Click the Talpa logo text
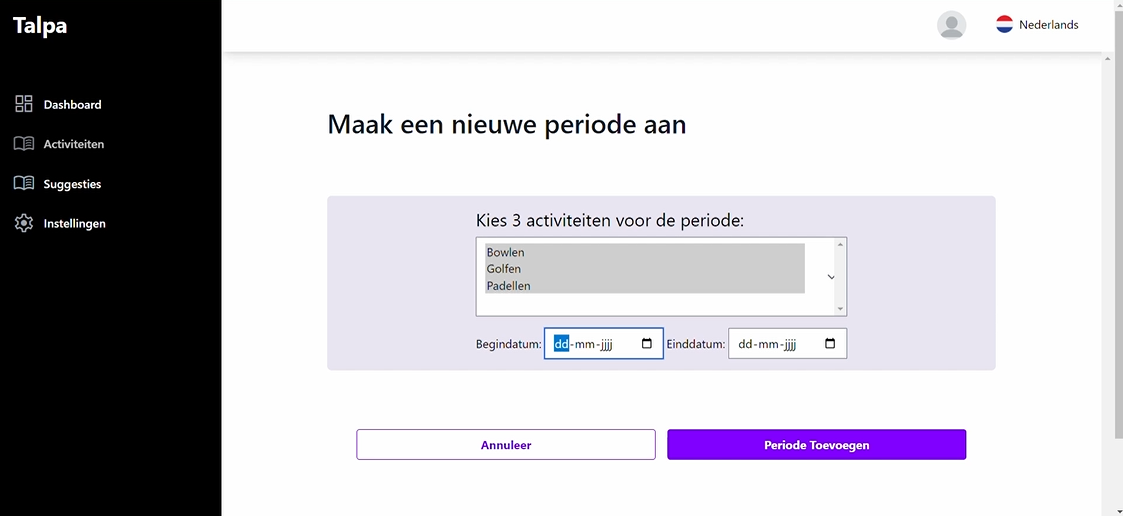 coord(40,26)
